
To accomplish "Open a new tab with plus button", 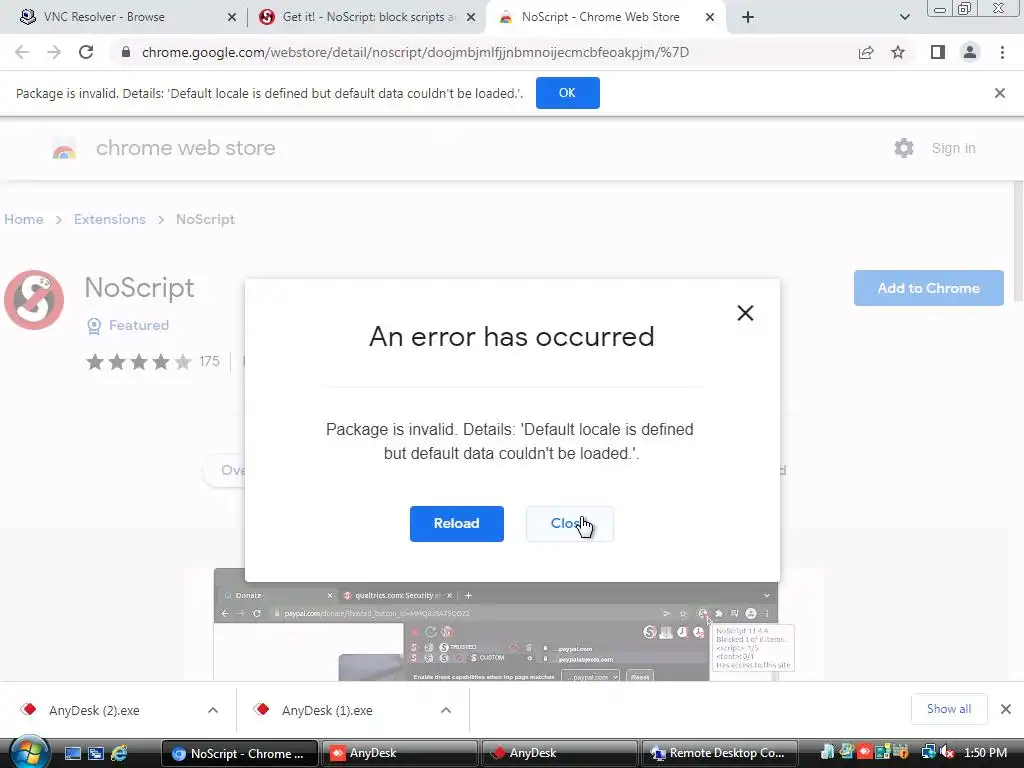I will [x=748, y=17].
